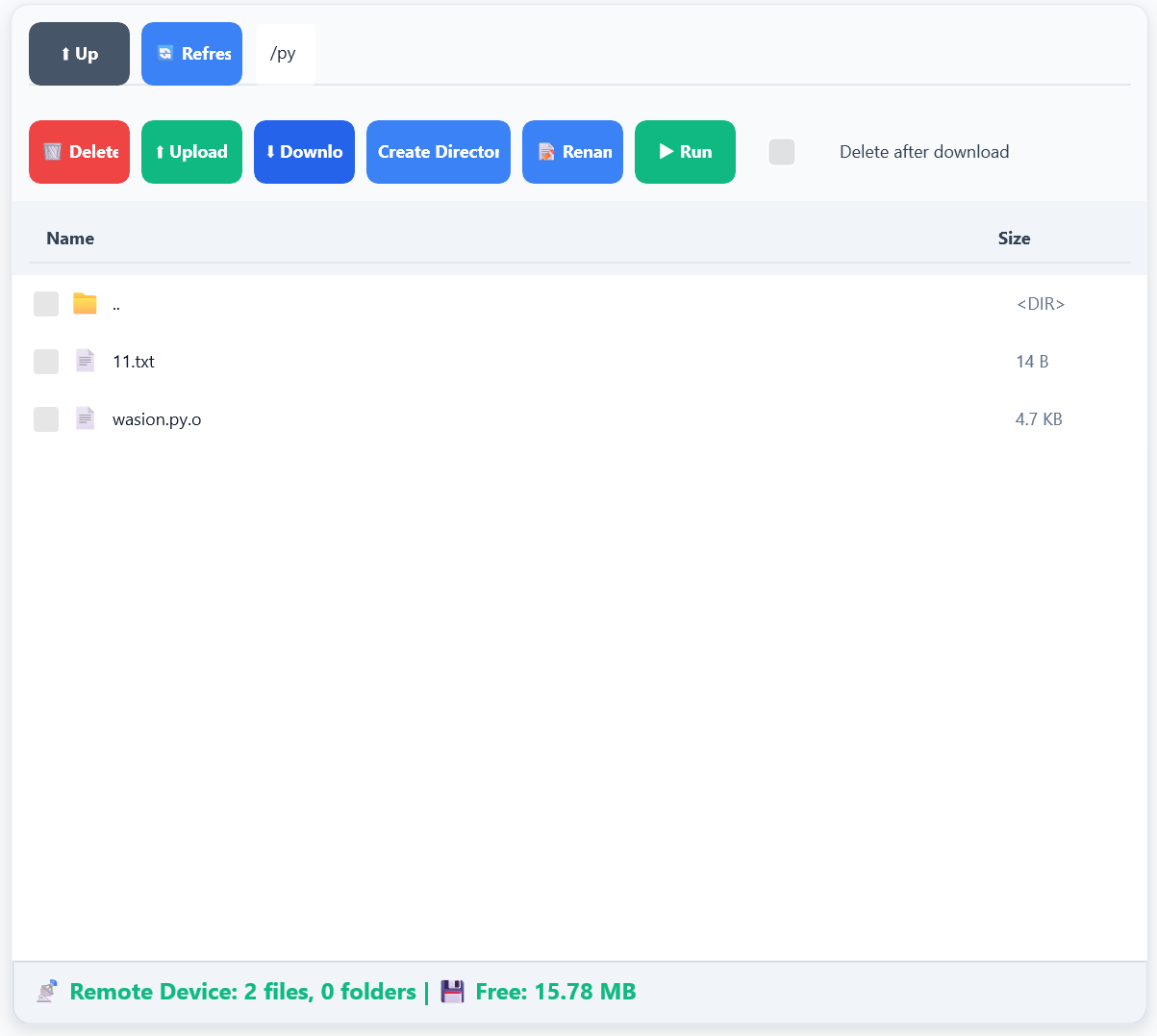Run the selected file
Screen dimensions: 1157x1036
pos(685,152)
